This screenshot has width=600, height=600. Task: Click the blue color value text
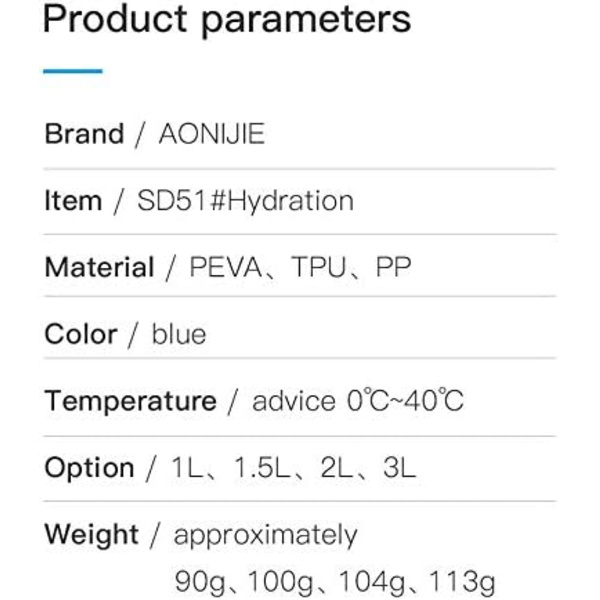pyautogui.click(x=179, y=334)
